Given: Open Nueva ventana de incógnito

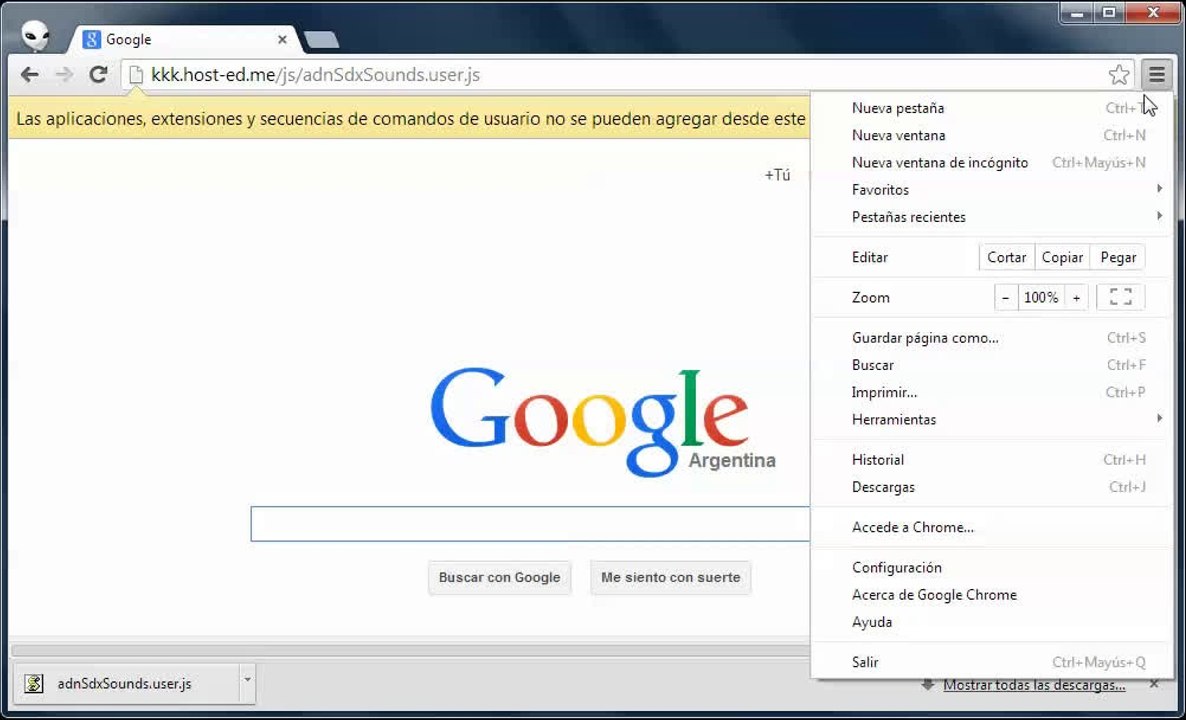Looking at the screenshot, I should [x=992, y=163].
